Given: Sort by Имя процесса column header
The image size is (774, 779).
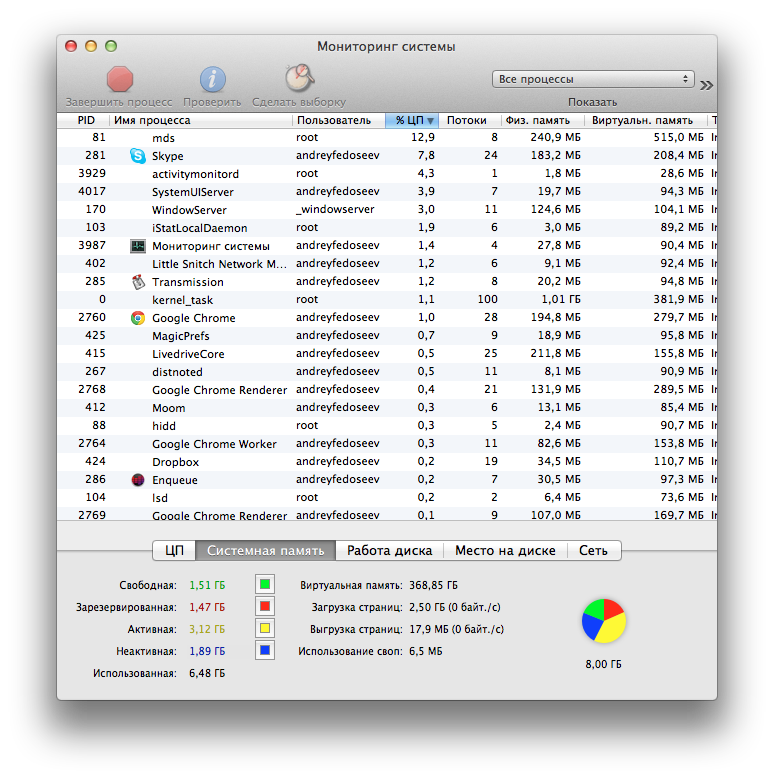Looking at the screenshot, I should tap(201, 120).
